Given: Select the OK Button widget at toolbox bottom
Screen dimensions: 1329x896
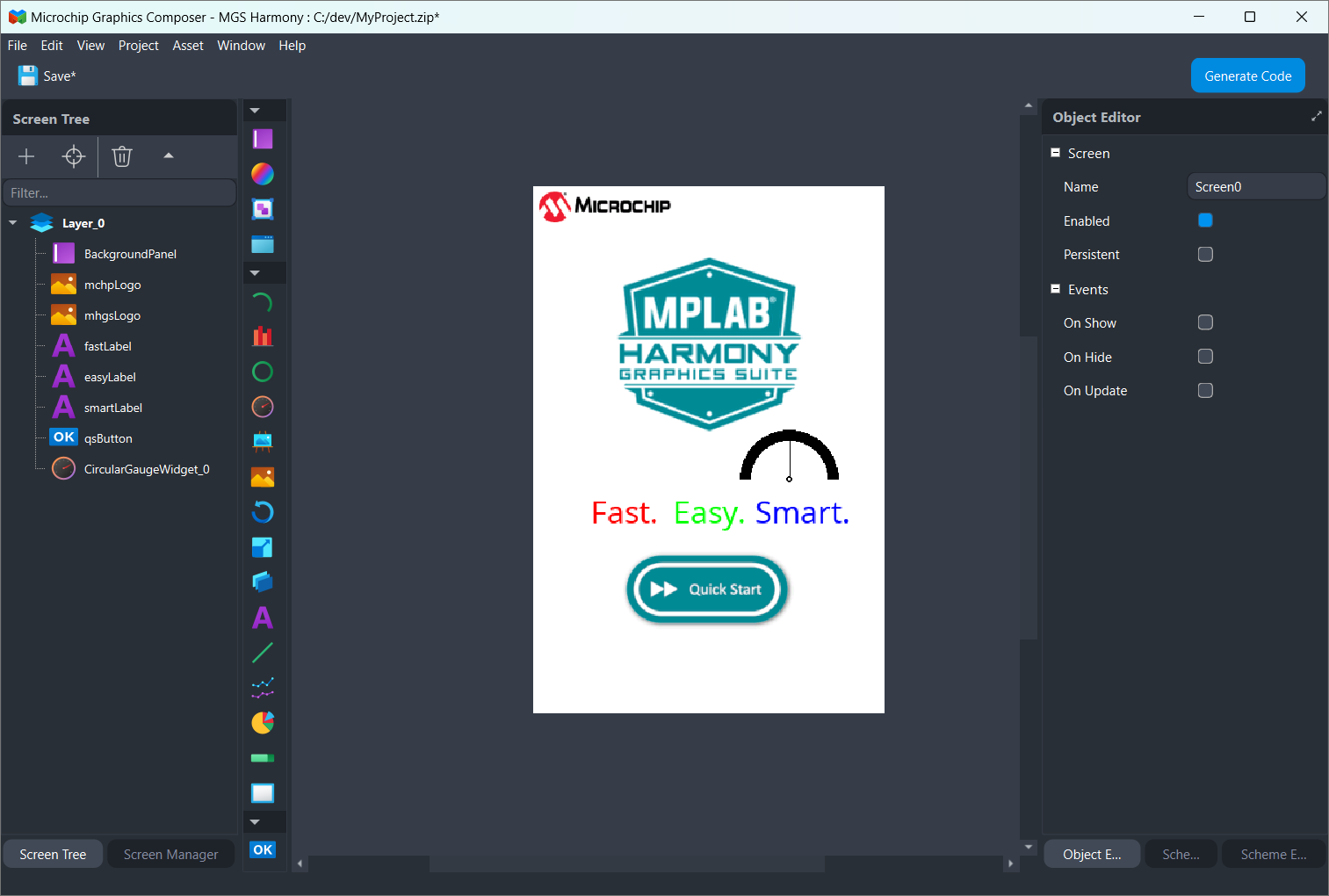Looking at the screenshot, I should coord(263,849).
